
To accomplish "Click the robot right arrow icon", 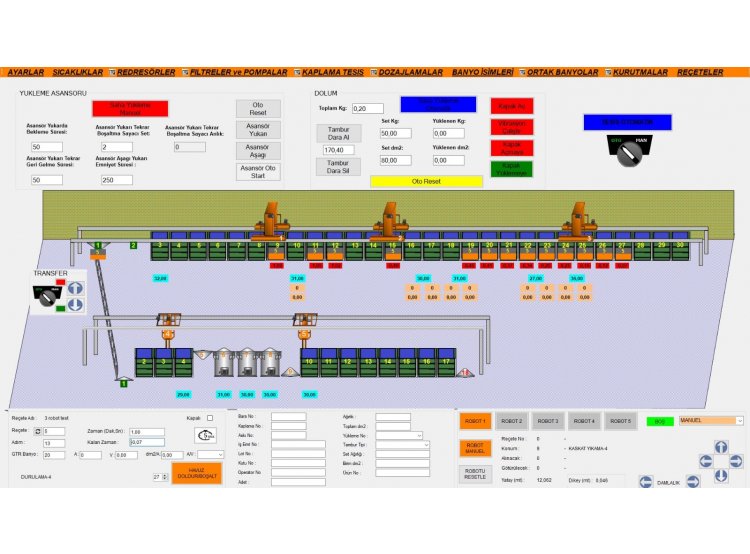I will [x=734, y=460].
